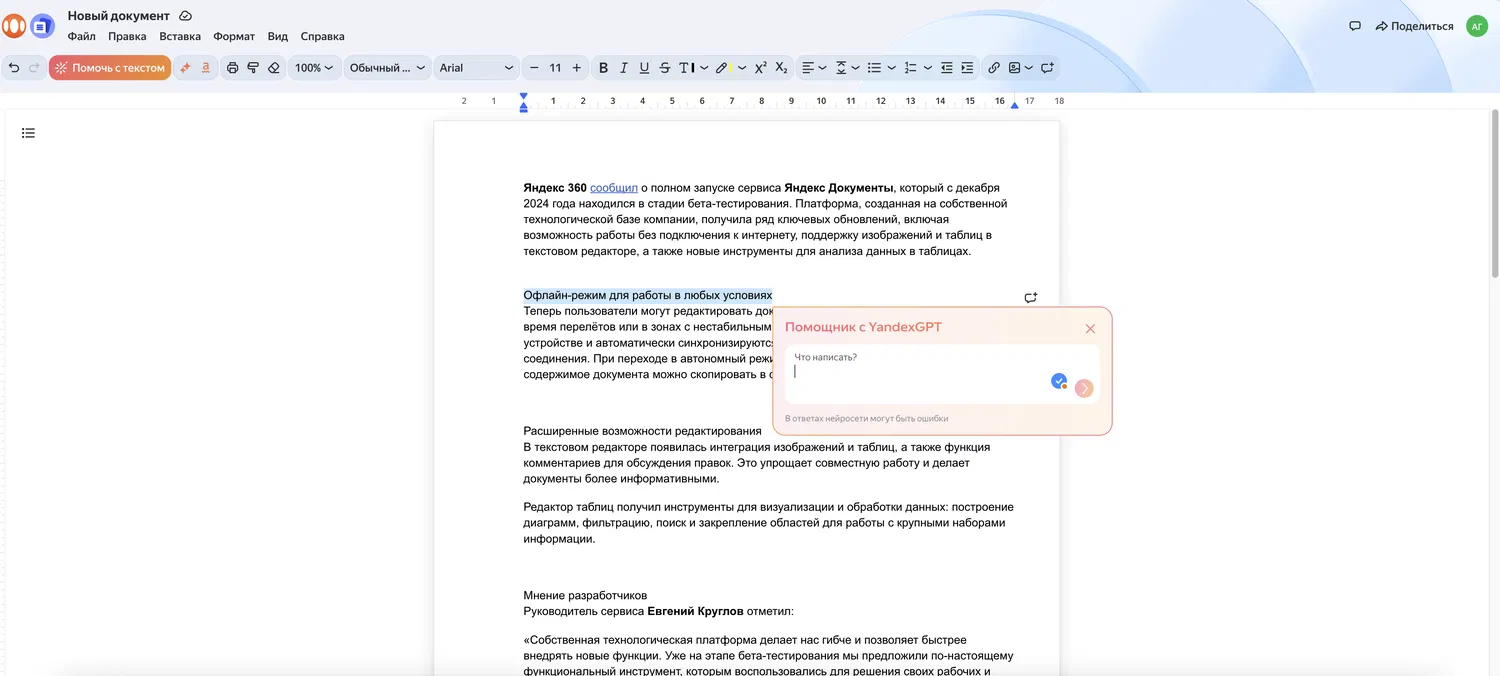Click the 'Поделиться' share button
The image size is (1500, 676).
point(1414,26)
